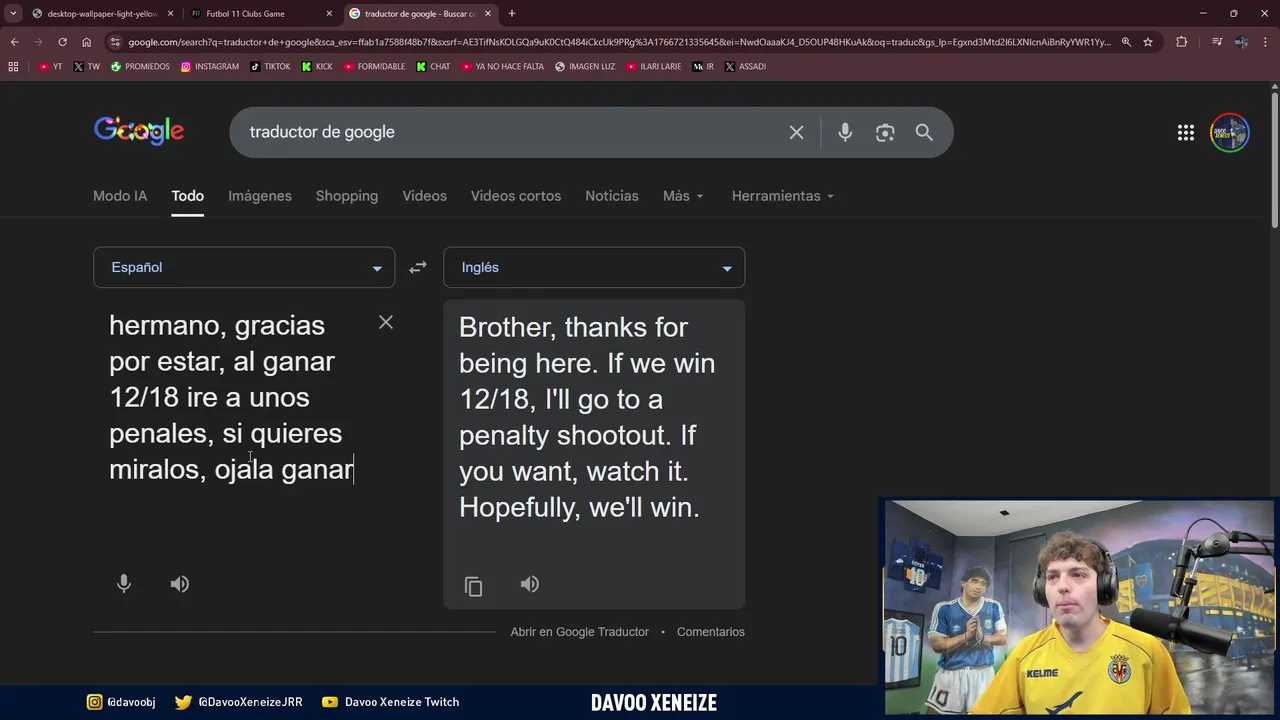Click the magnifying glass search button
1280x720 pixels.
click(x=924, y=132)
